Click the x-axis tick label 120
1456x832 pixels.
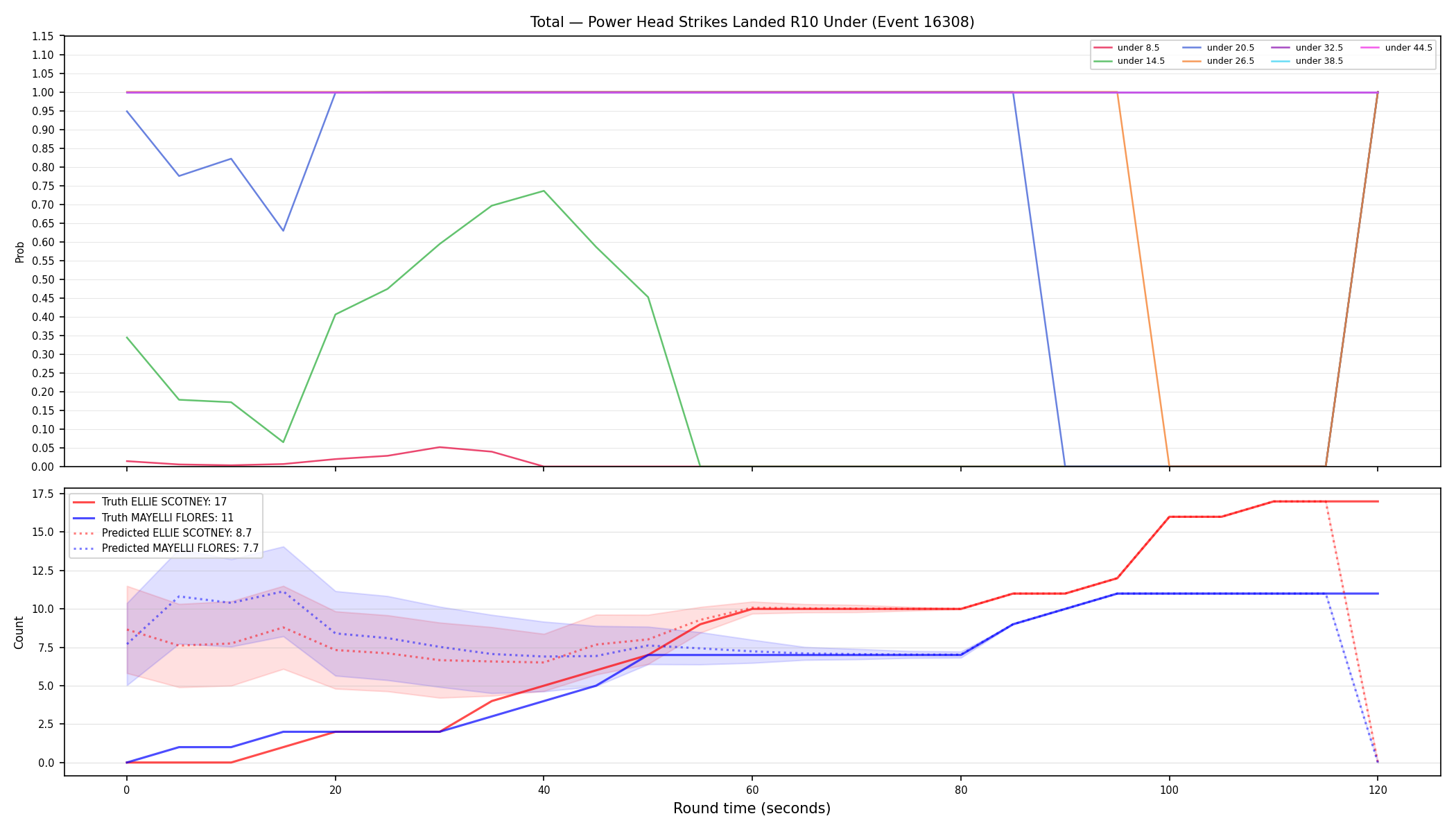click(1378, 789)
